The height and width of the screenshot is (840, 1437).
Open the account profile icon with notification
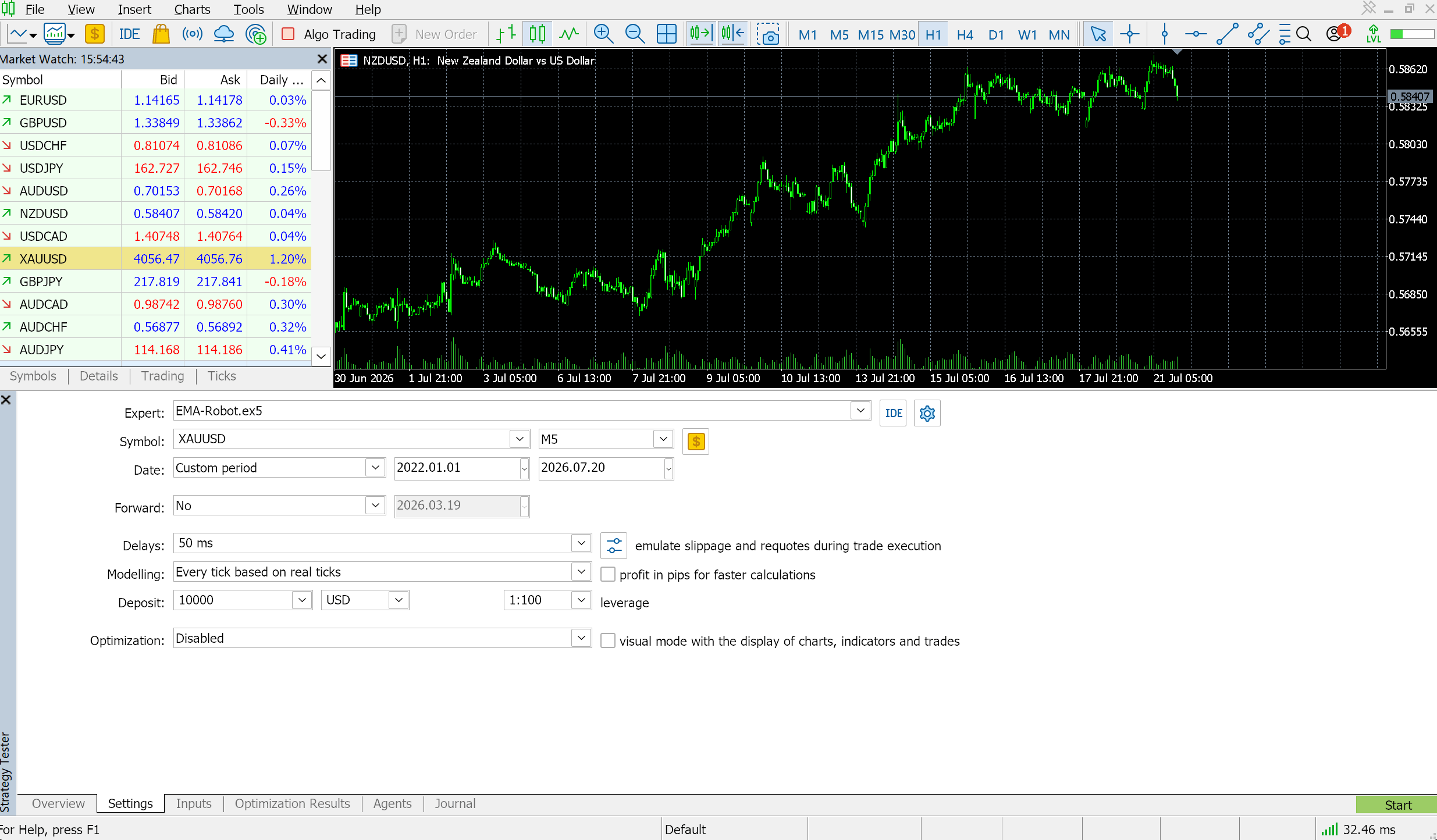click(1338, 33)
